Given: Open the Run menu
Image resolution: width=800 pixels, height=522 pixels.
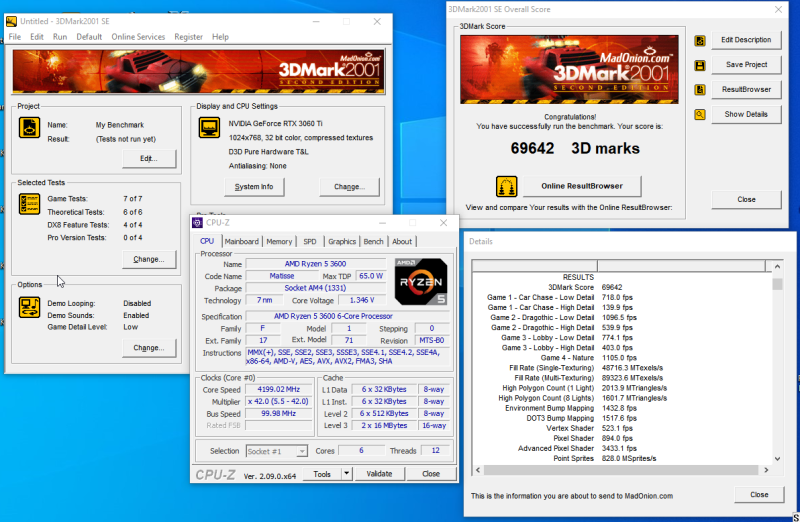Looking at the screenshot, I should (60, 37).
